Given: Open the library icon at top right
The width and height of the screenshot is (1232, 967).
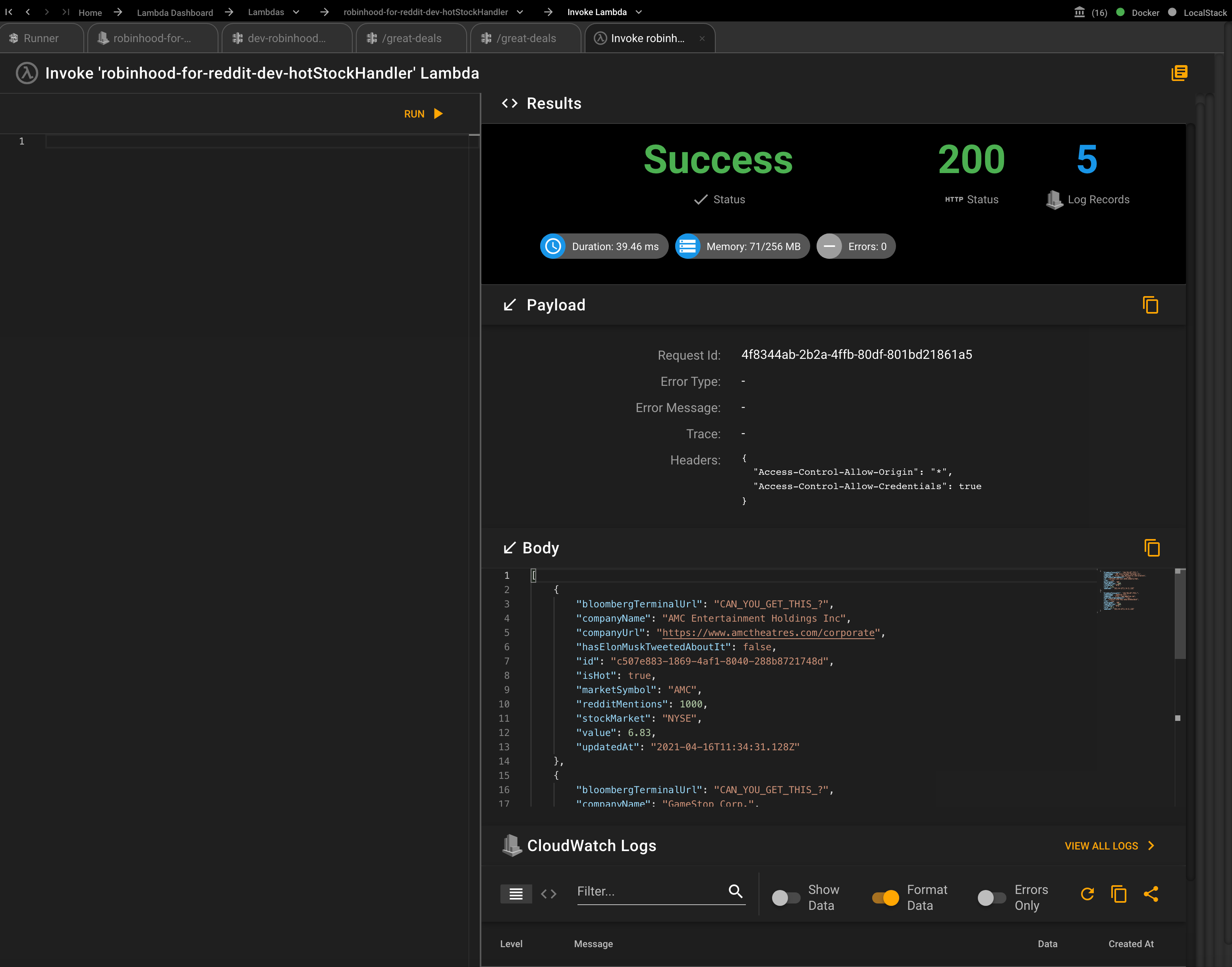Looking at the screenshot, I should click(x=1179, y=73).
